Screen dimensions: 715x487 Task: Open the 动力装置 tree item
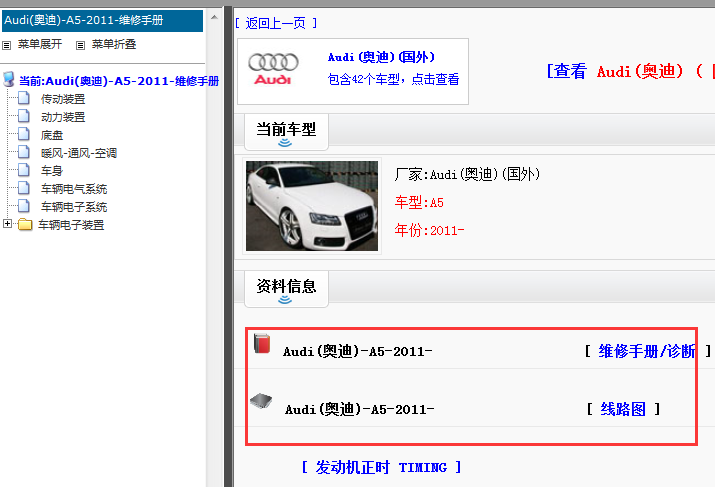[x=63, y=117]
